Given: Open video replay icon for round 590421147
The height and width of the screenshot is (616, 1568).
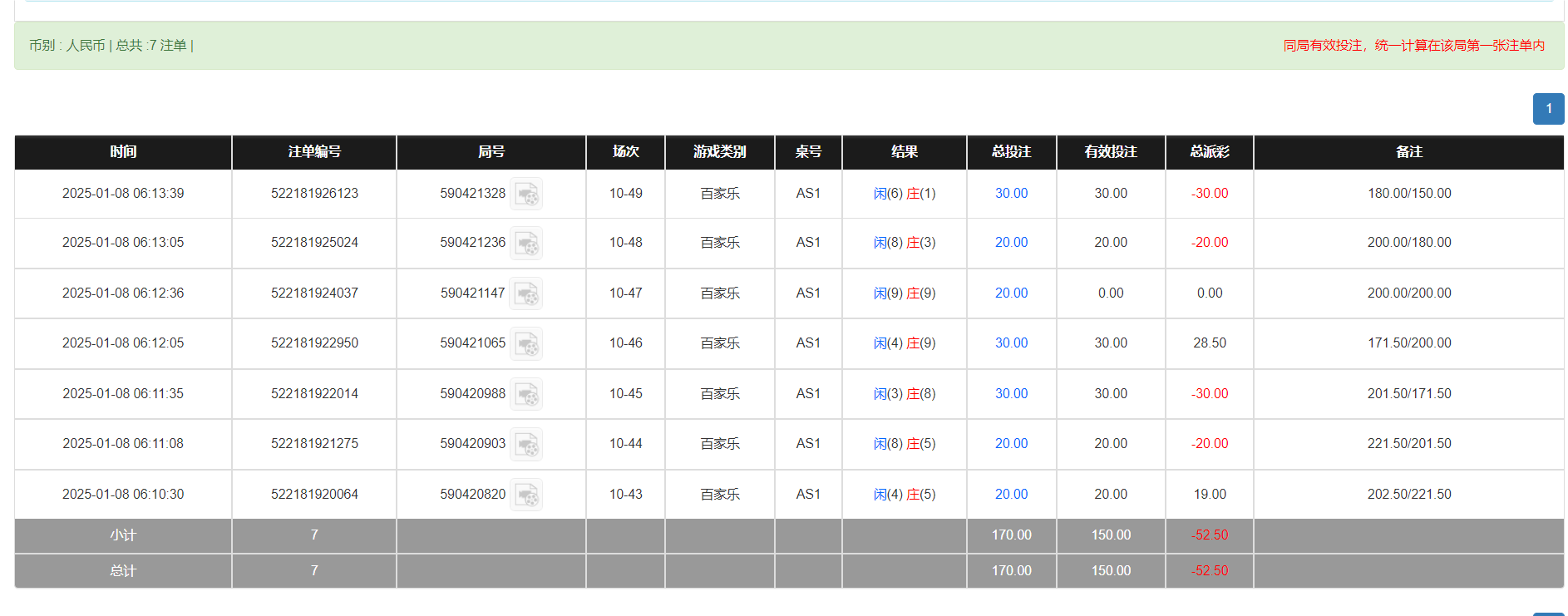Looking at the screenshot, I should click(x=526, y=293).
